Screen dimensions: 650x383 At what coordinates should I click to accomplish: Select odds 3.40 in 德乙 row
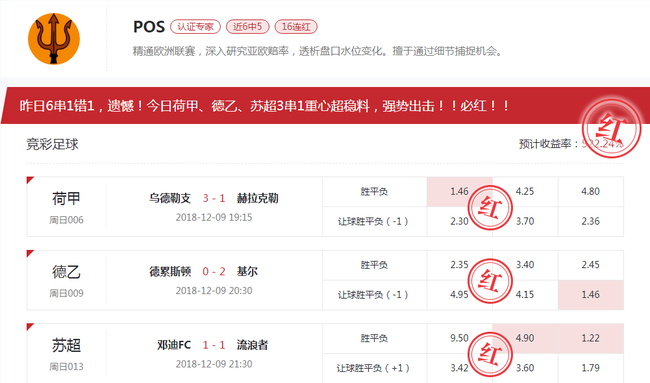pyautogui.click(x=525, y=265)
